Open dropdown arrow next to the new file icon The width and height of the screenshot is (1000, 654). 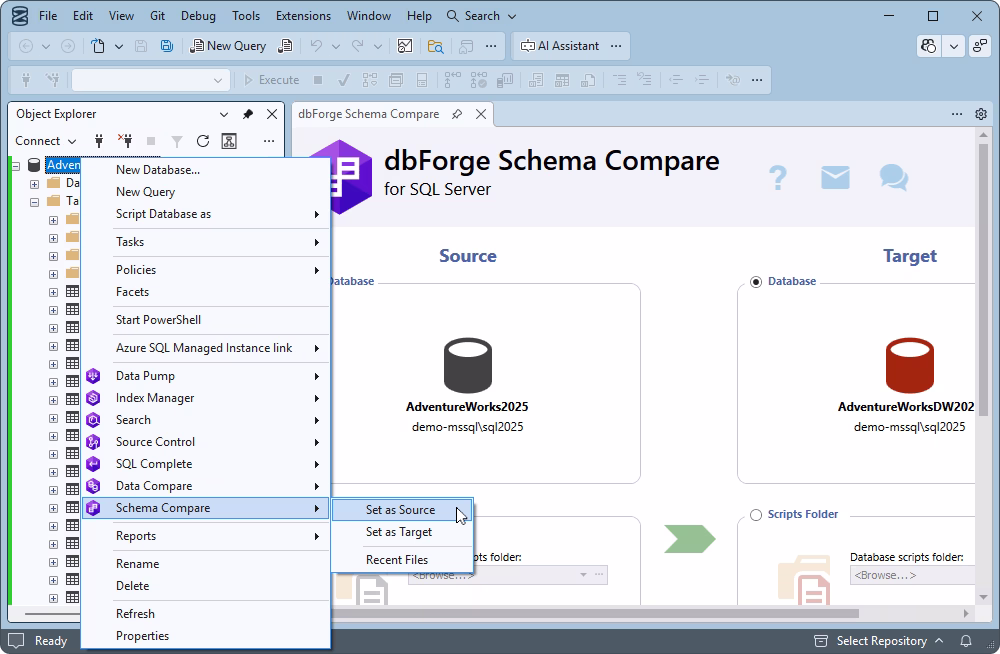tap(119, 46)
